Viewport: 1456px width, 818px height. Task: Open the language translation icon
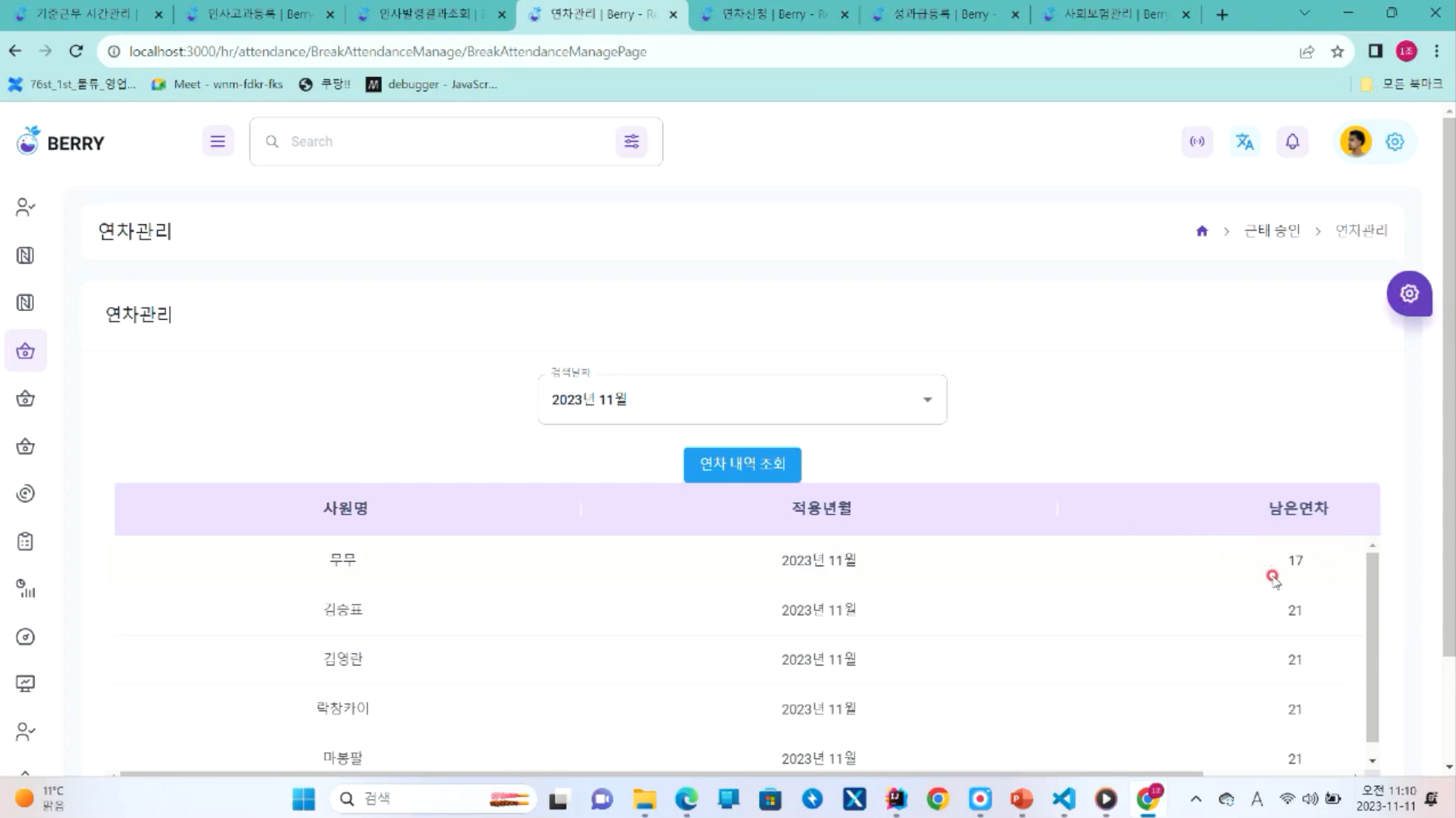tap(1245, 142)
